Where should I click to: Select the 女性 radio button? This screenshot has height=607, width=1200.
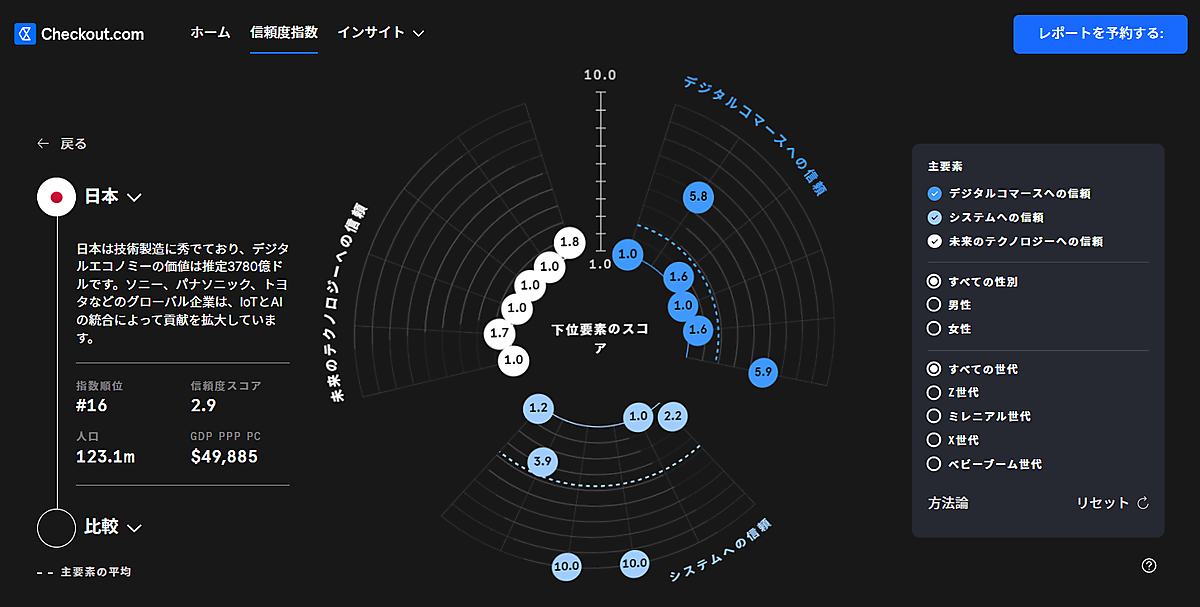(x=935, y=329)
